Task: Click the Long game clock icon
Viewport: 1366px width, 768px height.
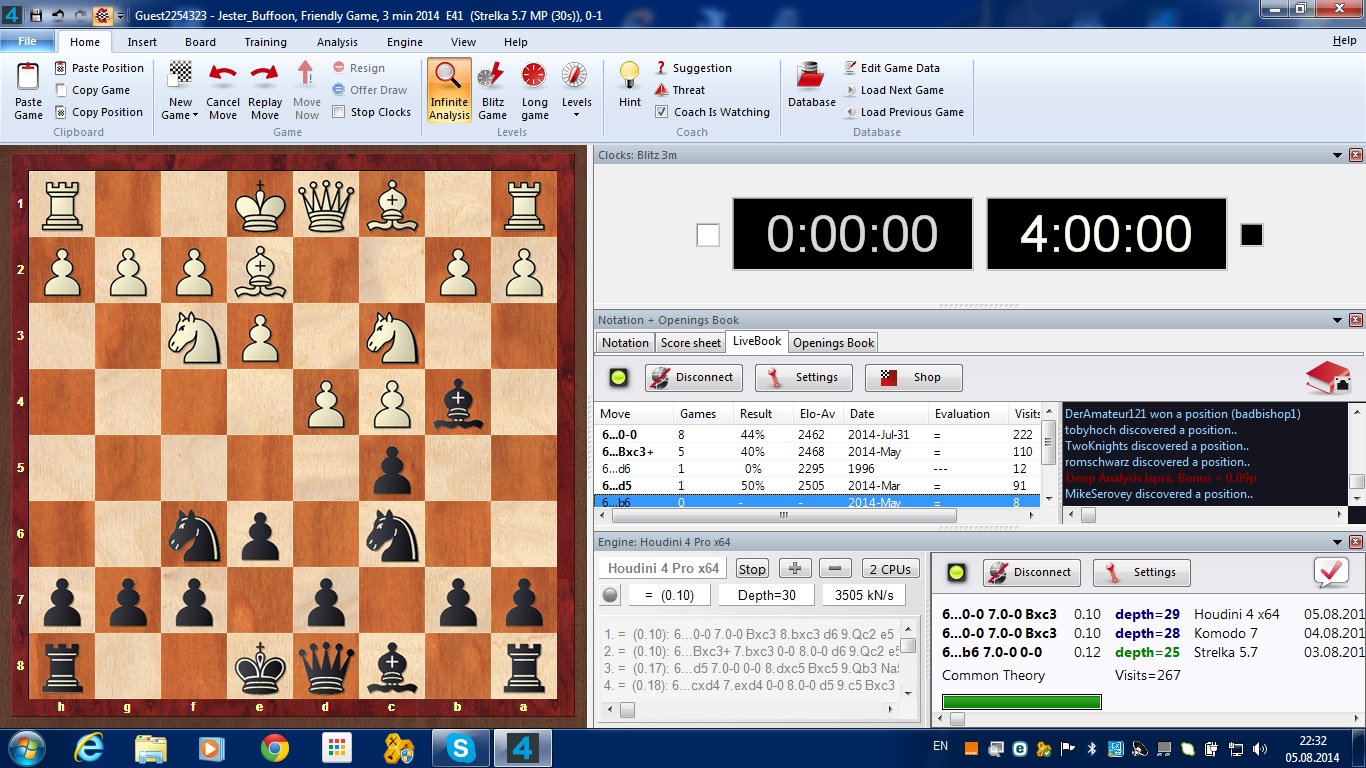Action: (535, 77)
